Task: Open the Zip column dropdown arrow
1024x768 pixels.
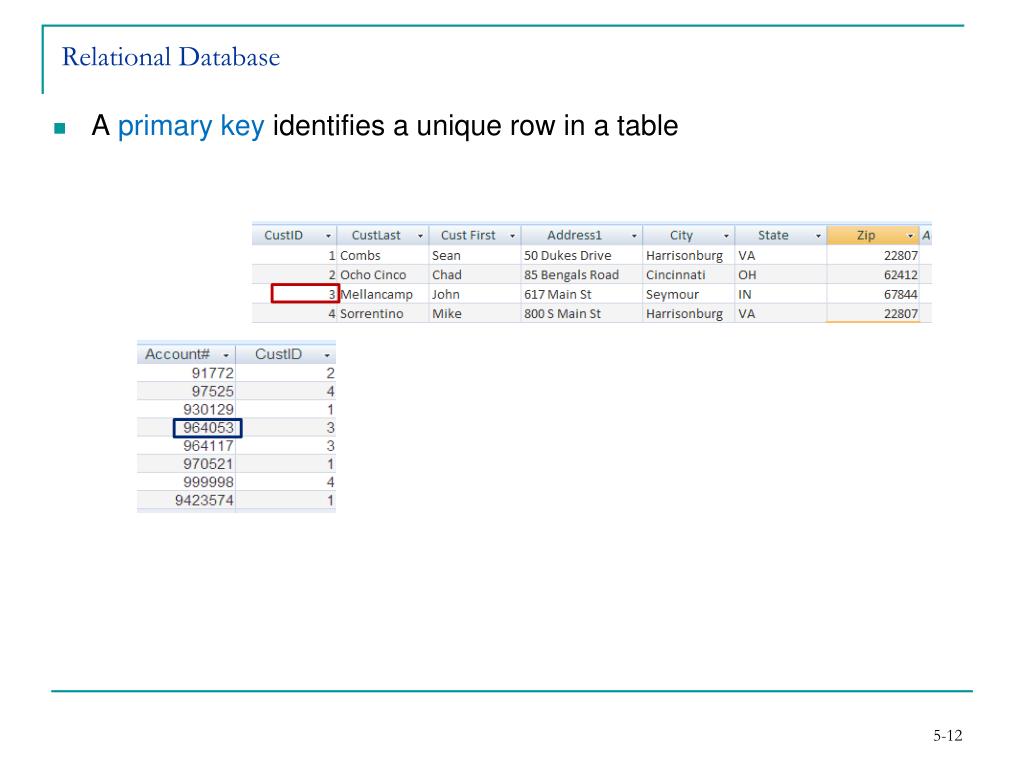Action: click(910, 236)
